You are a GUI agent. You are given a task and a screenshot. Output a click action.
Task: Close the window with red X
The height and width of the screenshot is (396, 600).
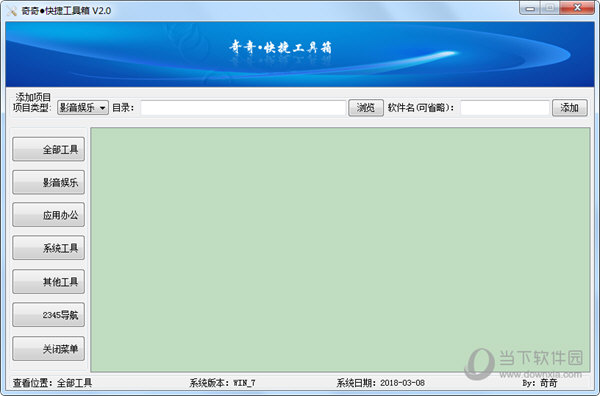(x=577, y=8)
